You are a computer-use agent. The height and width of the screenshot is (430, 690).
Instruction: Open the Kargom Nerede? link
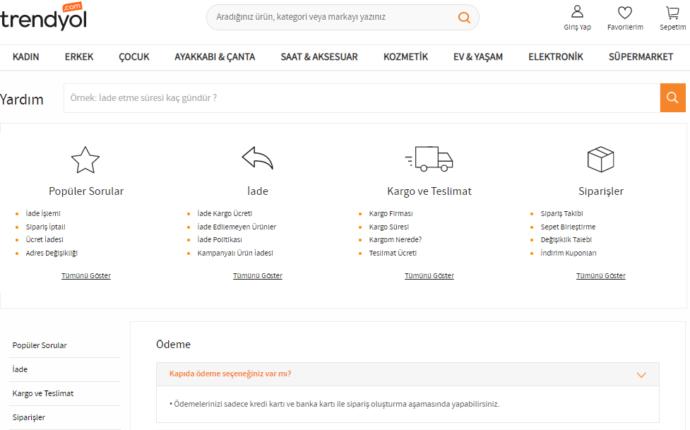(x=395, y=239)
